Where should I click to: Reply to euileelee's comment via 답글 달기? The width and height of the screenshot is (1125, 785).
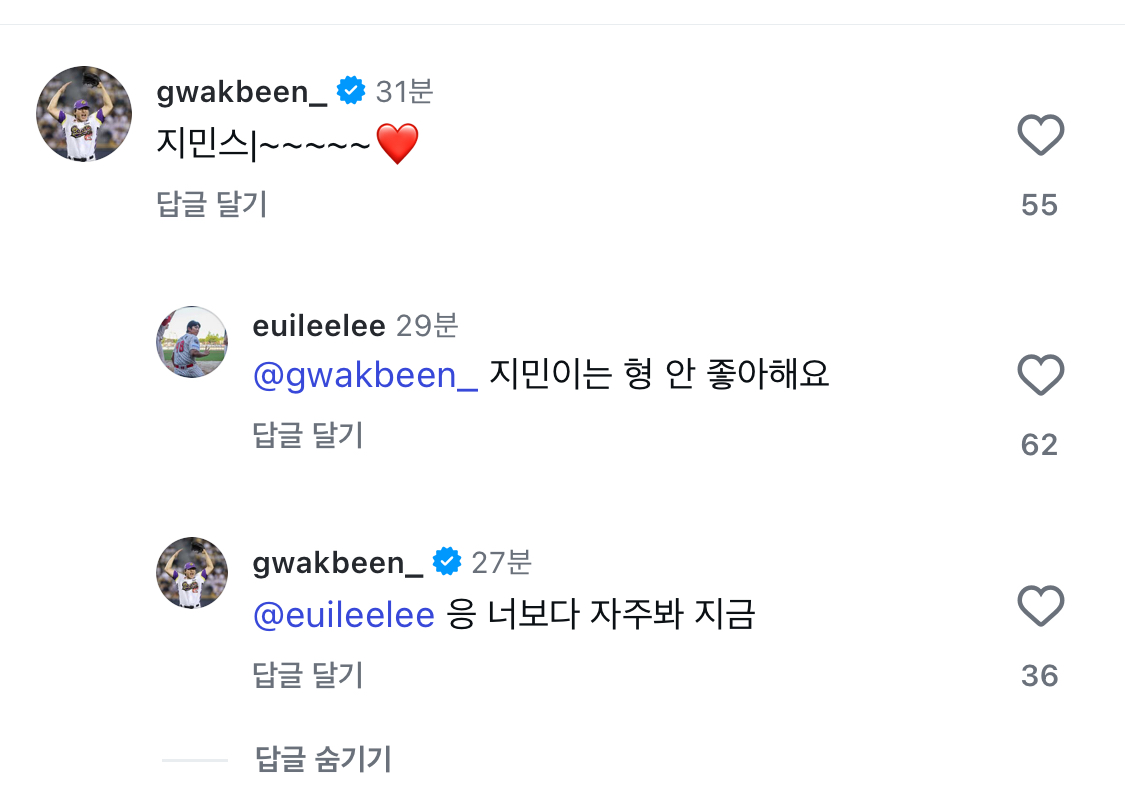click(308, 435)
